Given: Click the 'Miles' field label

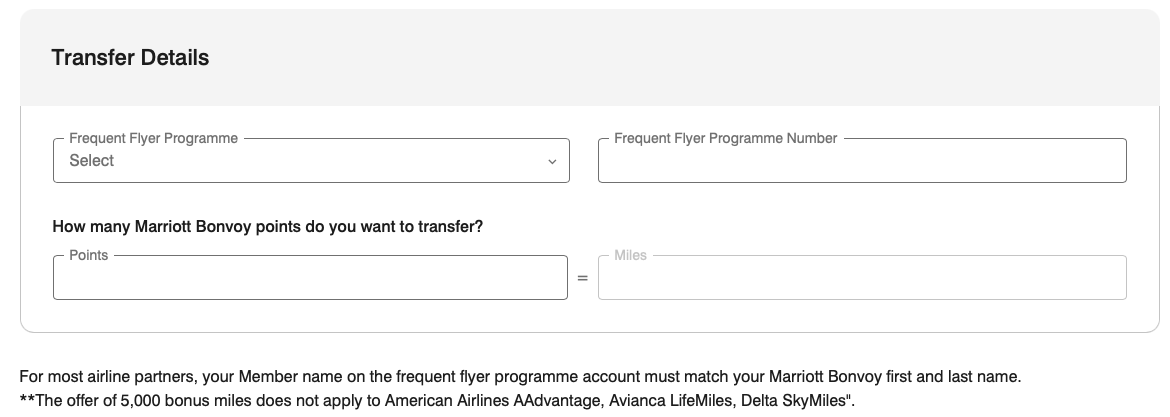Looking at the screenshot, I should 630,256.
